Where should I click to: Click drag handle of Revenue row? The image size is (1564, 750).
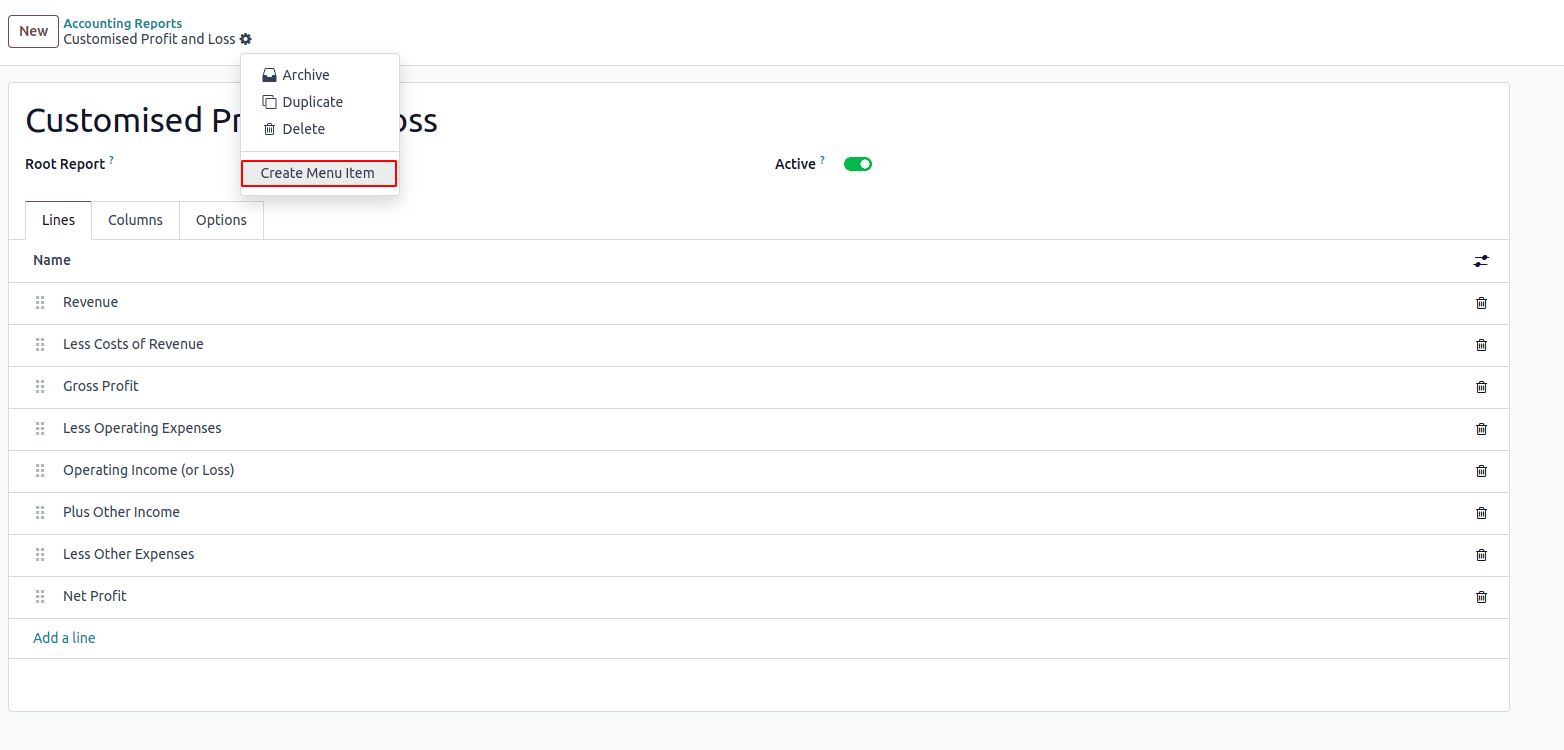point(40,303)
